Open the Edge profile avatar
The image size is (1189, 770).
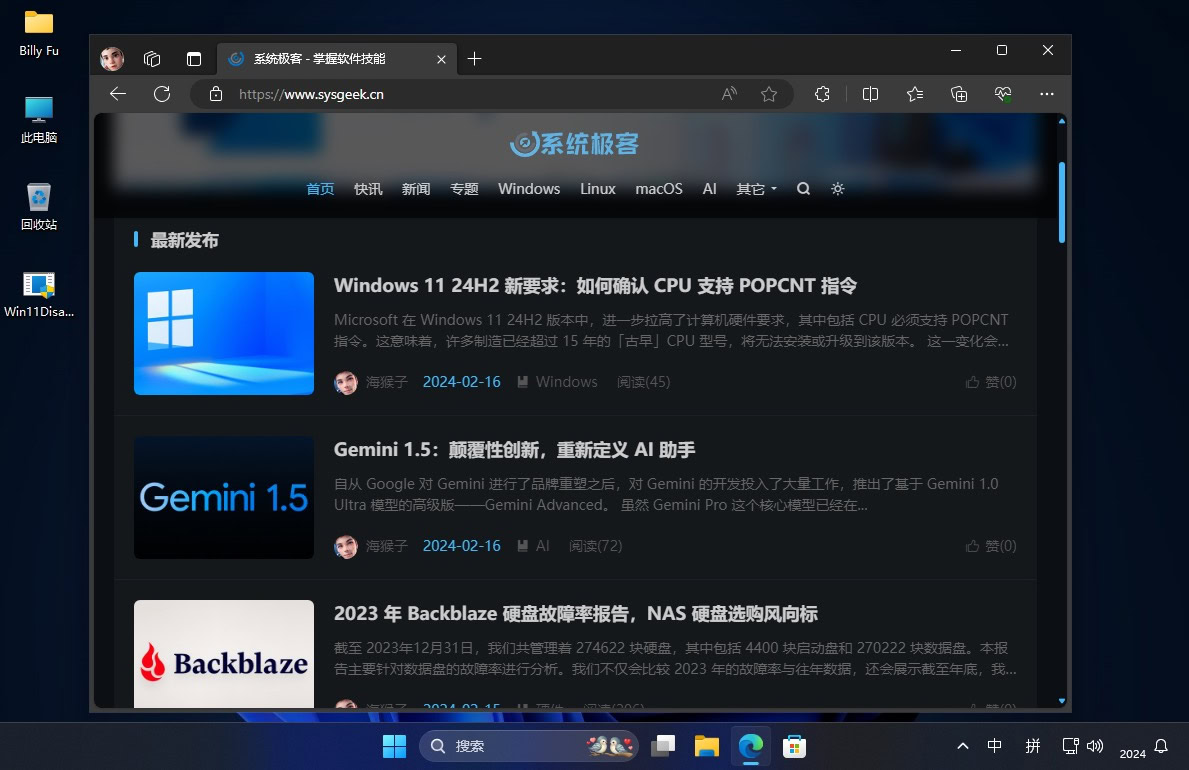(x=112, y=58)
